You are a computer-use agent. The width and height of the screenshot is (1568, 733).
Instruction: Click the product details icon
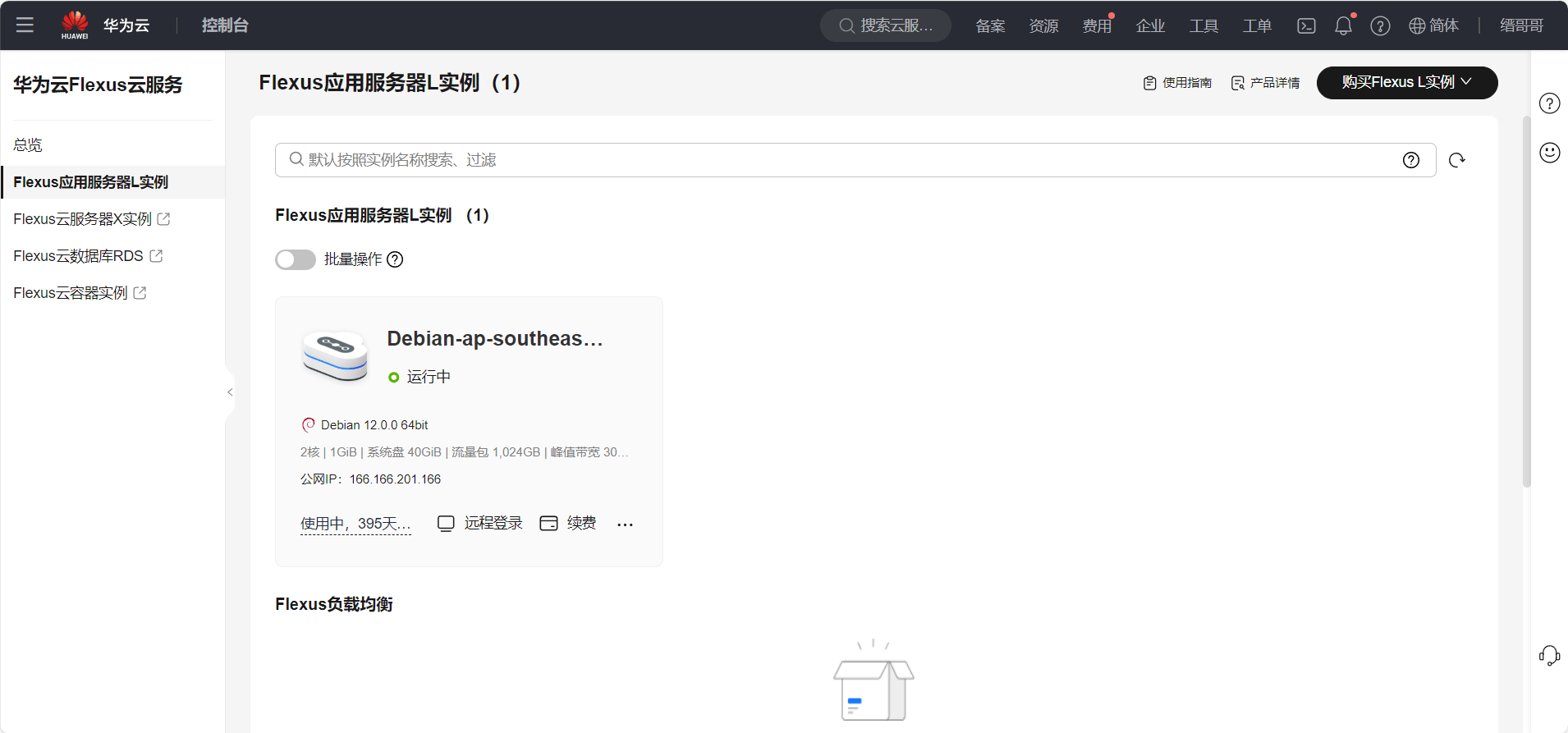coord(1238,83)
